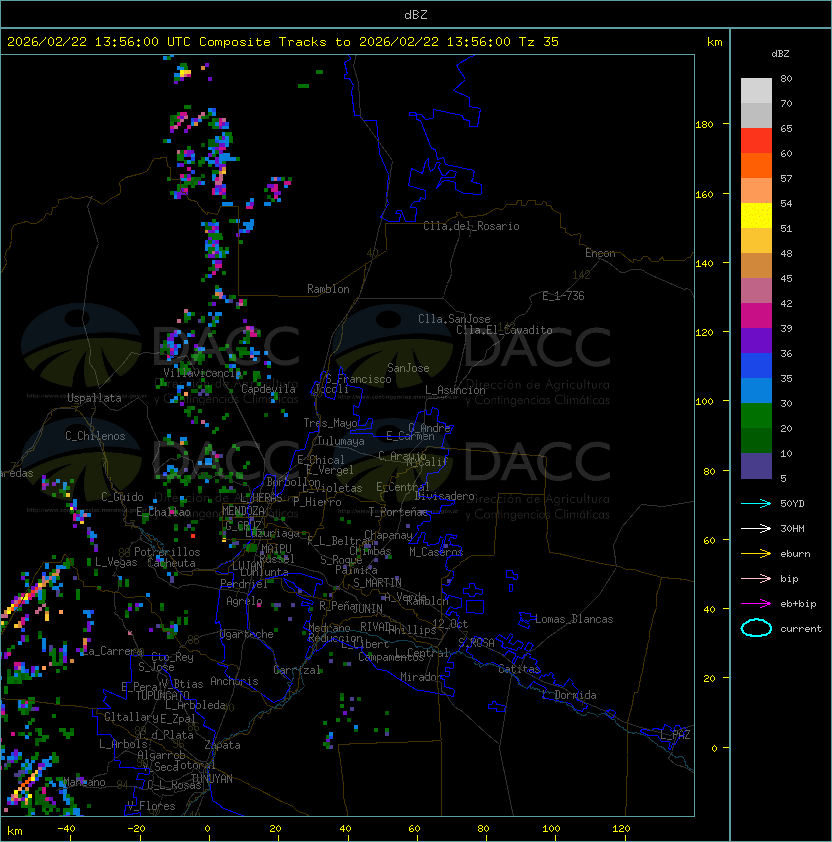This screenshot has width=832, height=842.
Task: Click the JUNIN label
Action: (x=367, y=608)
